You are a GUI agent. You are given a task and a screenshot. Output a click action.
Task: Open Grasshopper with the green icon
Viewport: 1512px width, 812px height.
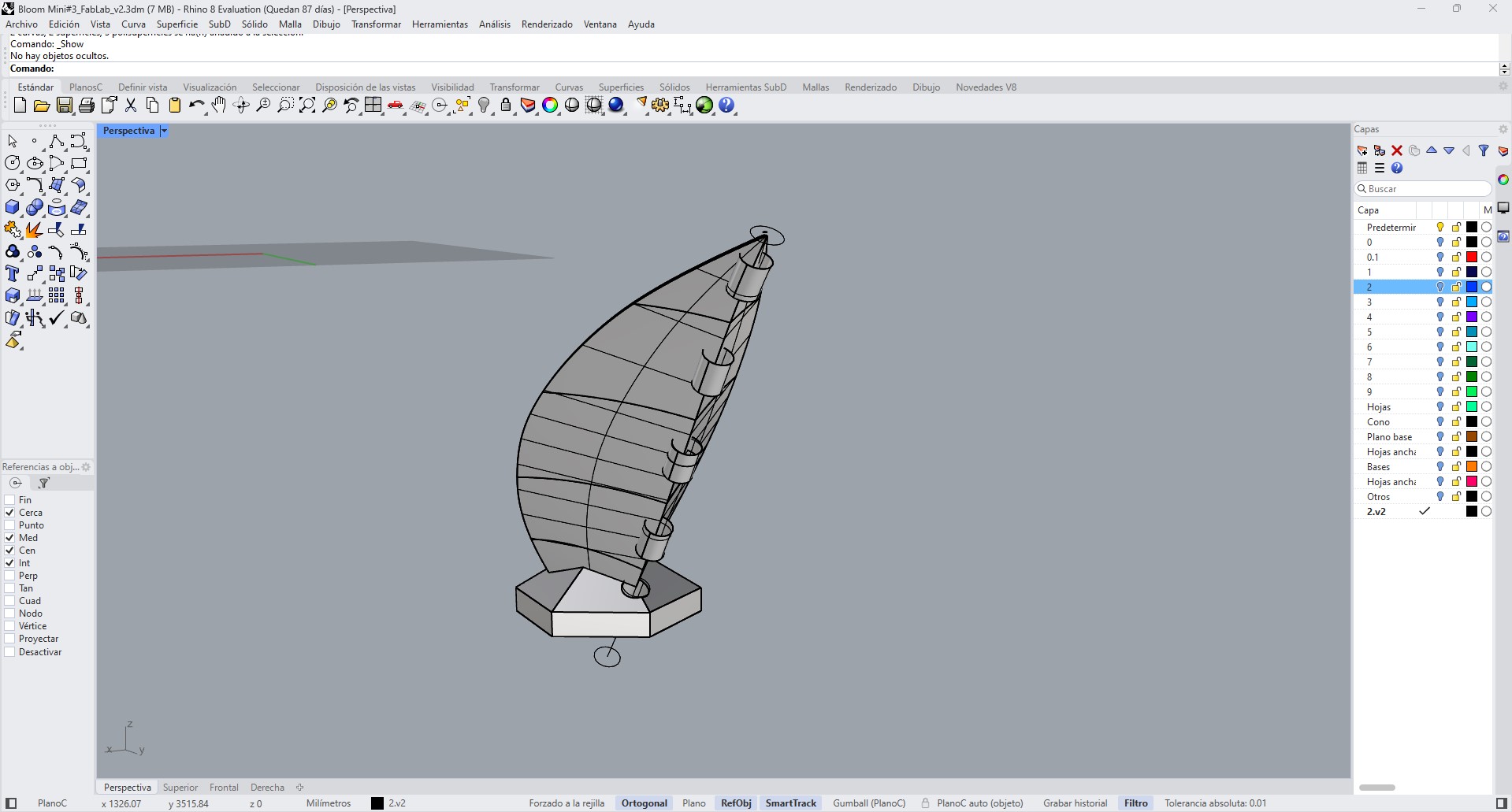pyautogui.click(x=704, y=105)
